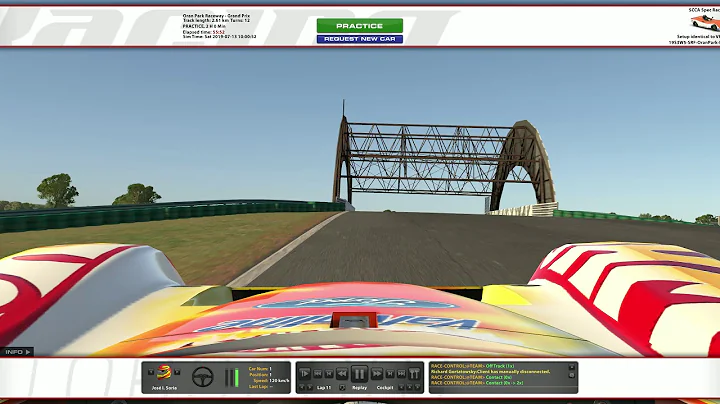
Task: Click upper icon in chat panel
Action: point(572,367)
